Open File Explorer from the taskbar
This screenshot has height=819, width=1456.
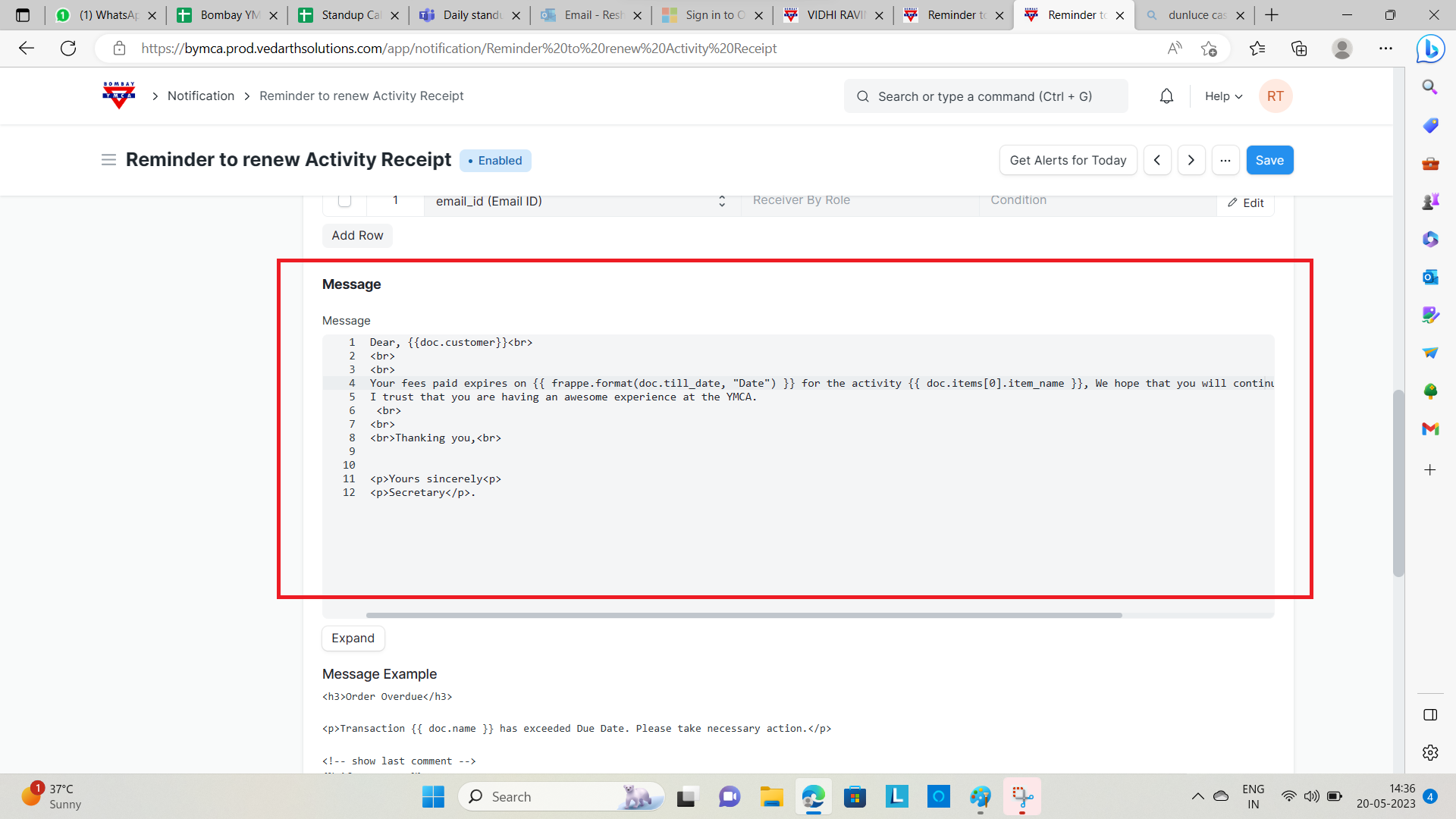pyautogui.click(x=771, y=797)
